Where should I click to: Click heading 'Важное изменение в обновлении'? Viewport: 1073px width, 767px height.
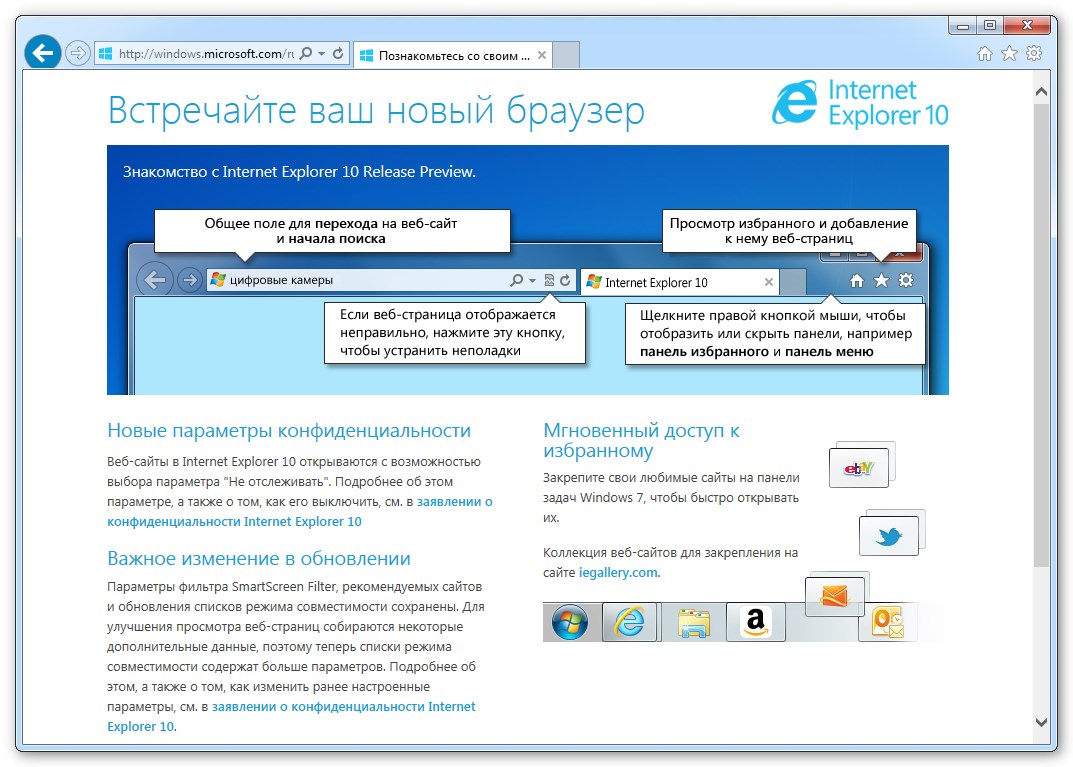[259, 558]
